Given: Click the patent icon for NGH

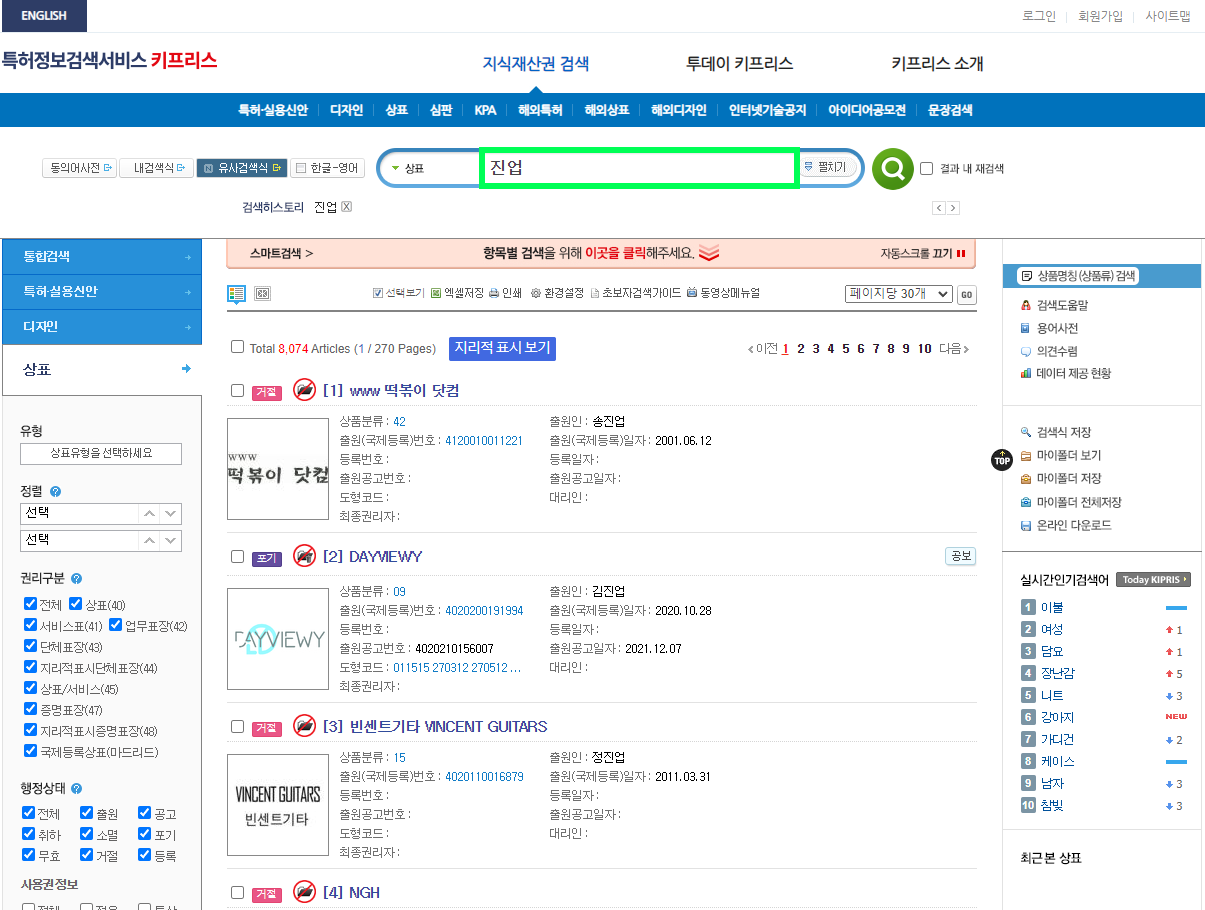Looking at the screenshot, I should pyautogui.click(x=304, y=892).
